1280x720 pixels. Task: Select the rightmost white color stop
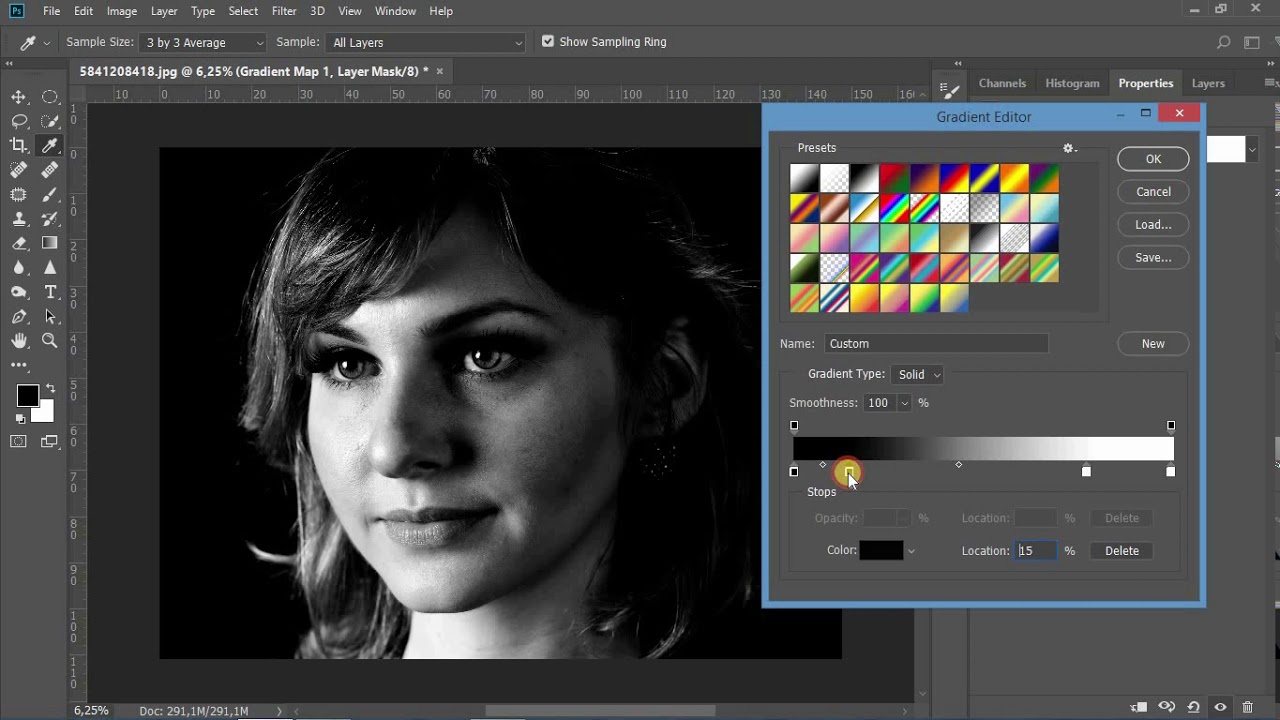pos(1171,470)
